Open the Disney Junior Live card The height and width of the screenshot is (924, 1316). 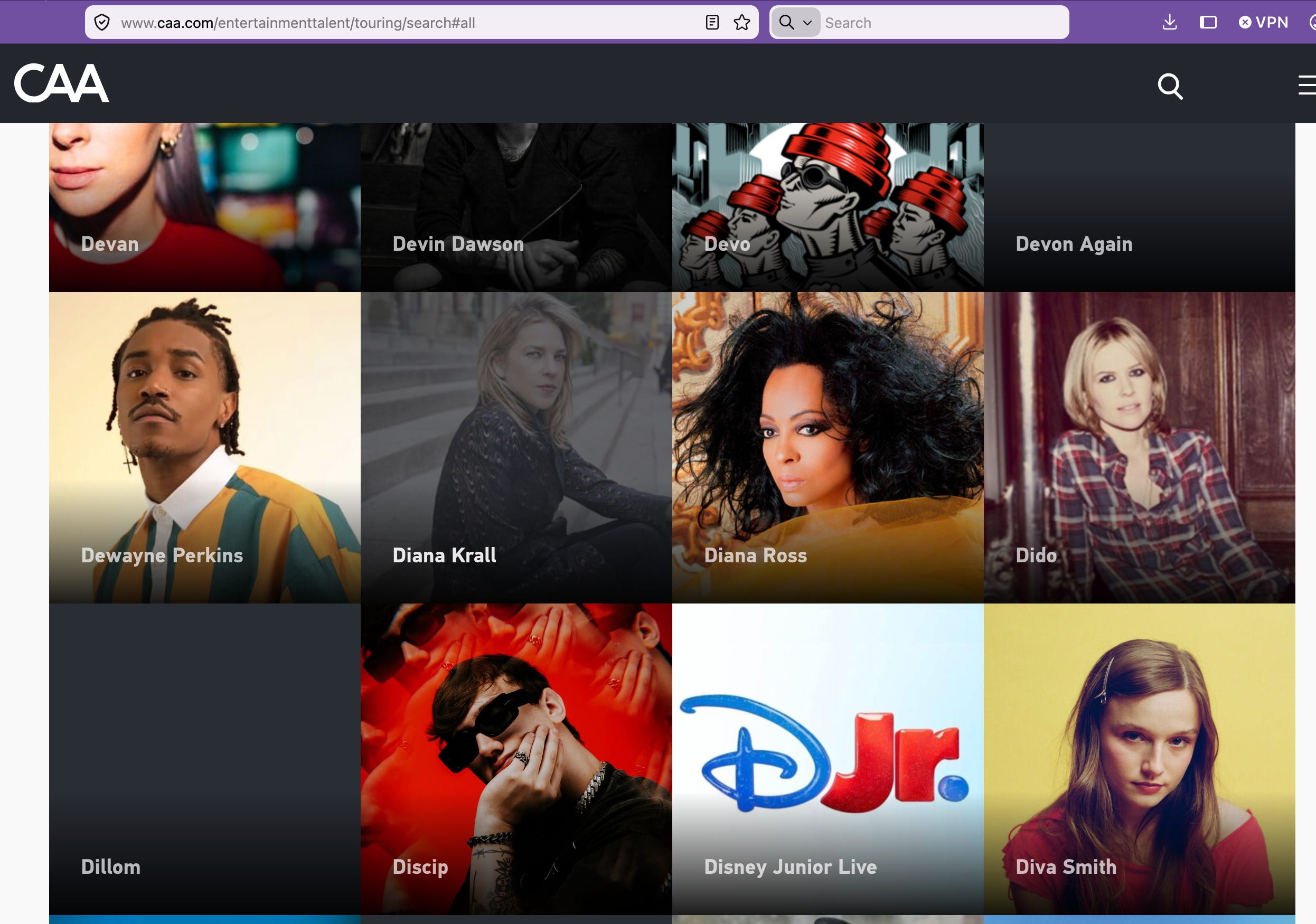(x=828, y=759)
